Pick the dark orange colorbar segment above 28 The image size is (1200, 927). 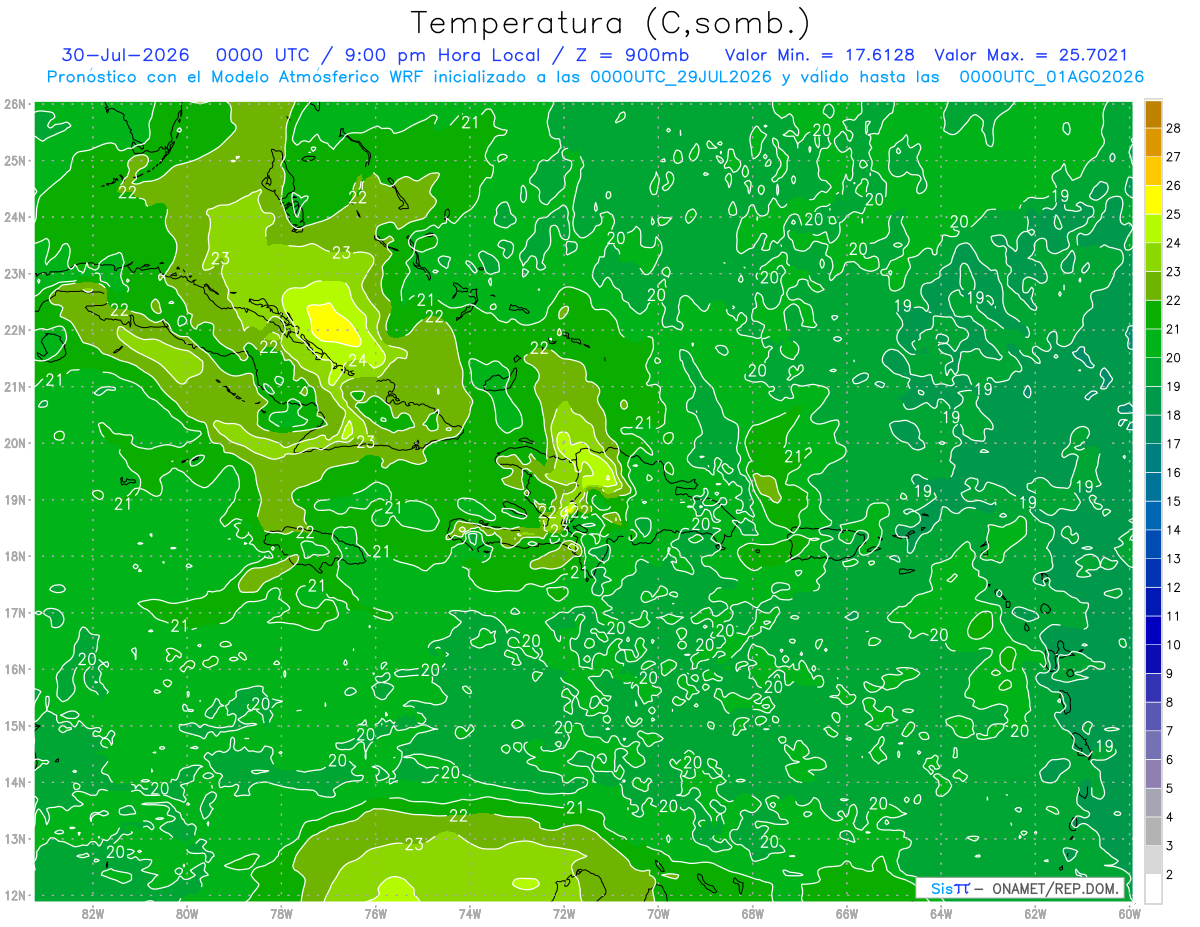[x=1153, y=114]
